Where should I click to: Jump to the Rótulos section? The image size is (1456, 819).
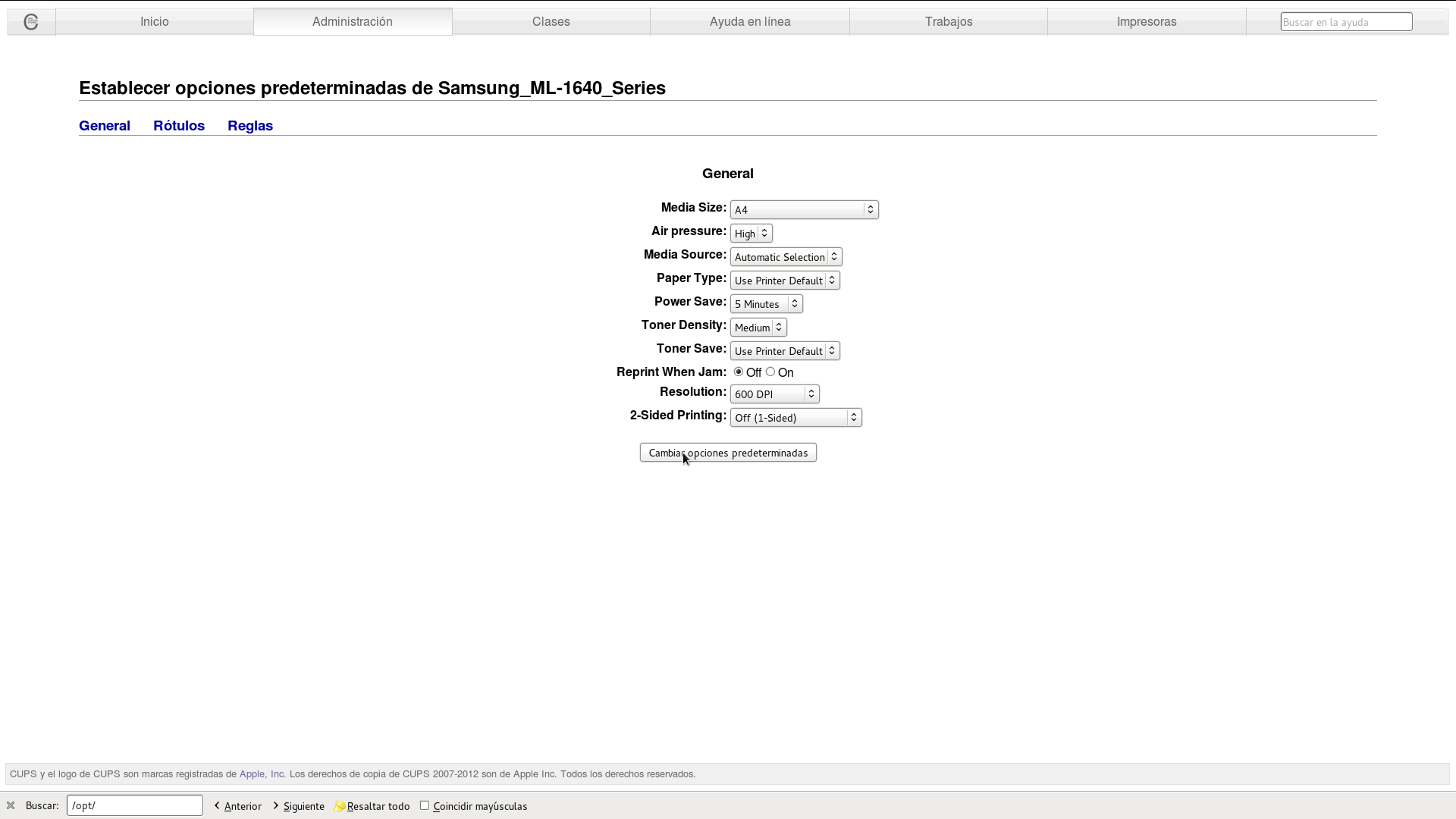click(179, 126)
